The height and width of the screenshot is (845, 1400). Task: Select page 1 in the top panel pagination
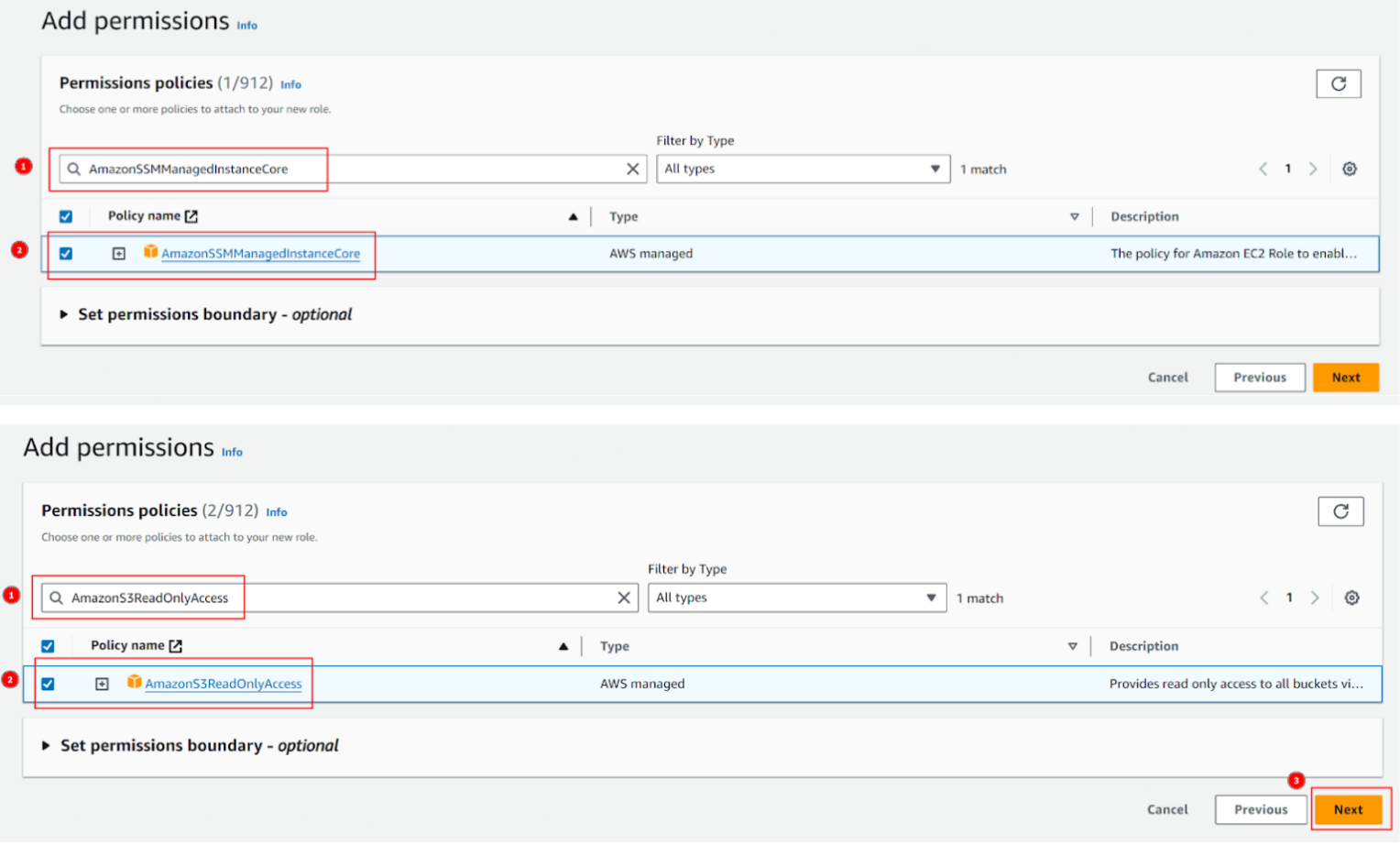pyautogui.click(x=1288, y=169)
